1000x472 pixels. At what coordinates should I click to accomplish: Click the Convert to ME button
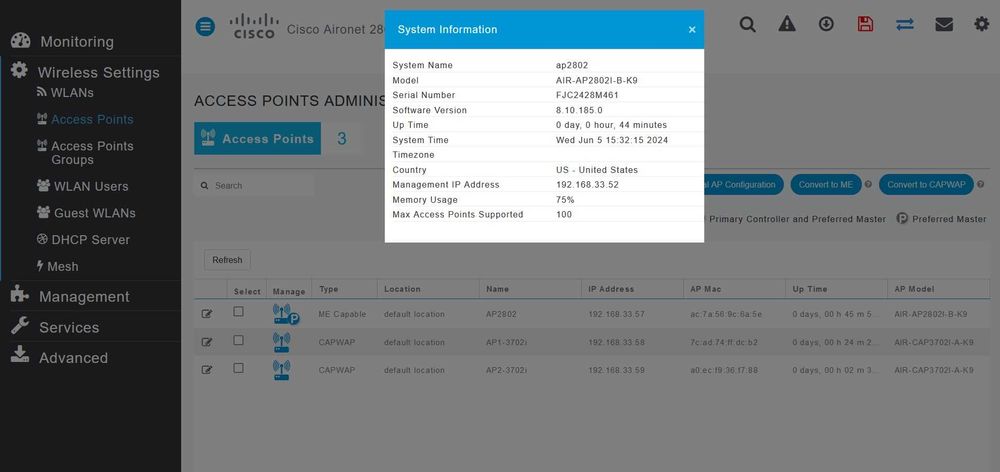(x=826, y=185)
